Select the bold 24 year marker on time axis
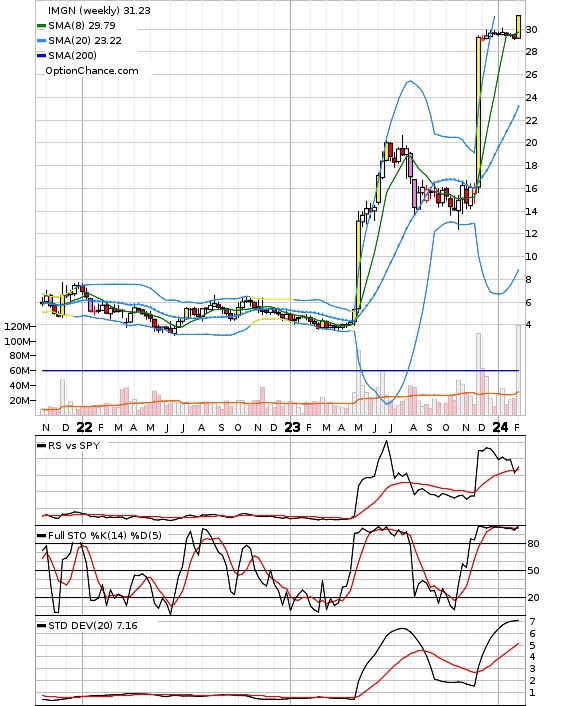The width and height of the screenshot is (566, 706). (500, 427)
